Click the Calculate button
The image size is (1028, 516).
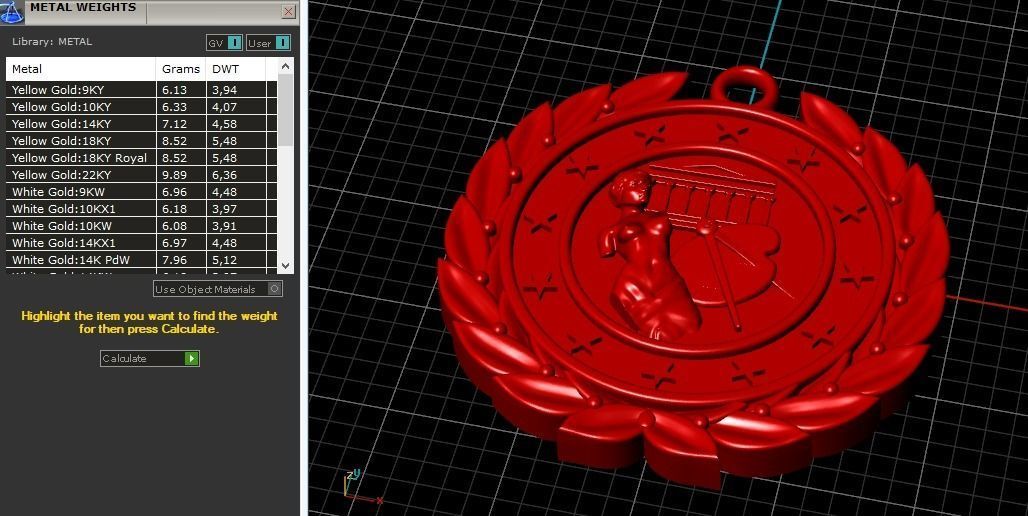click(x=149, y=358)
